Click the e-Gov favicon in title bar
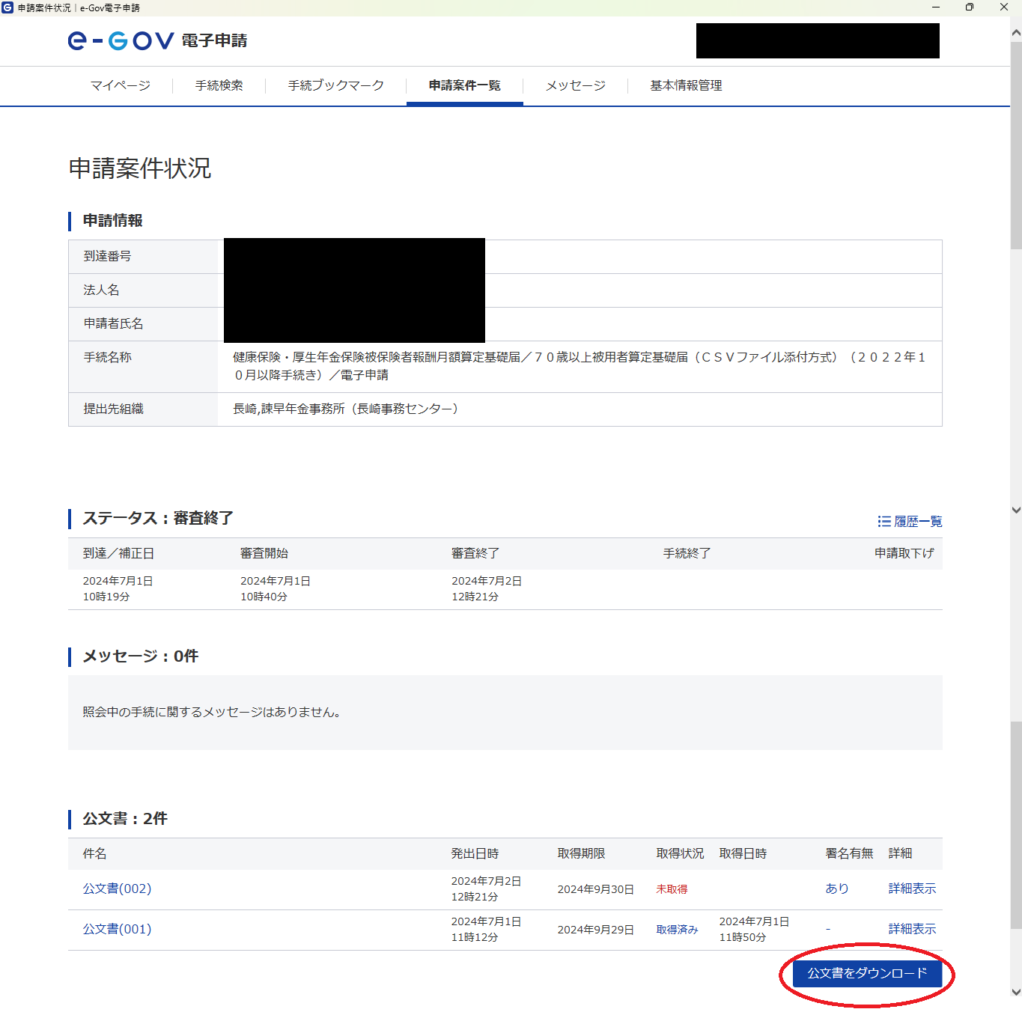Viewport: 1022px width, 1024px height. 8,7
